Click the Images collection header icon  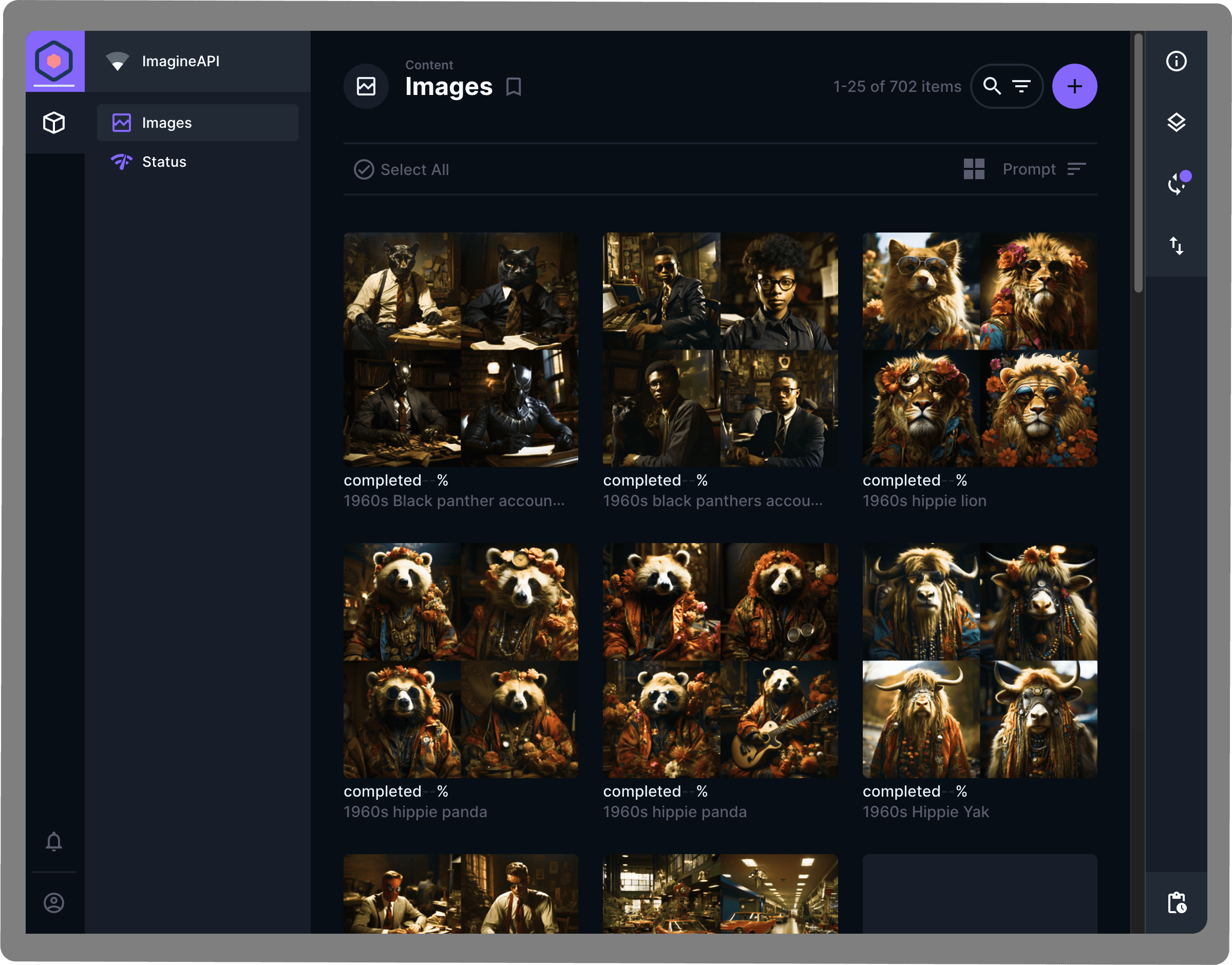[366, 86]
